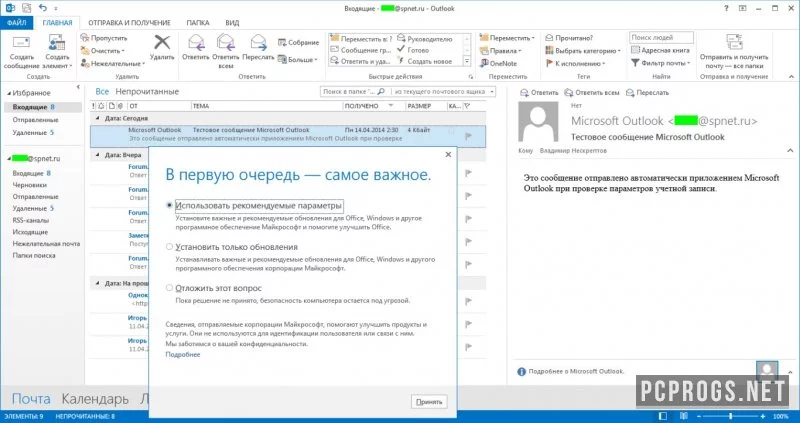Click Ignore (Пропустить) icon

pos(85,38)
